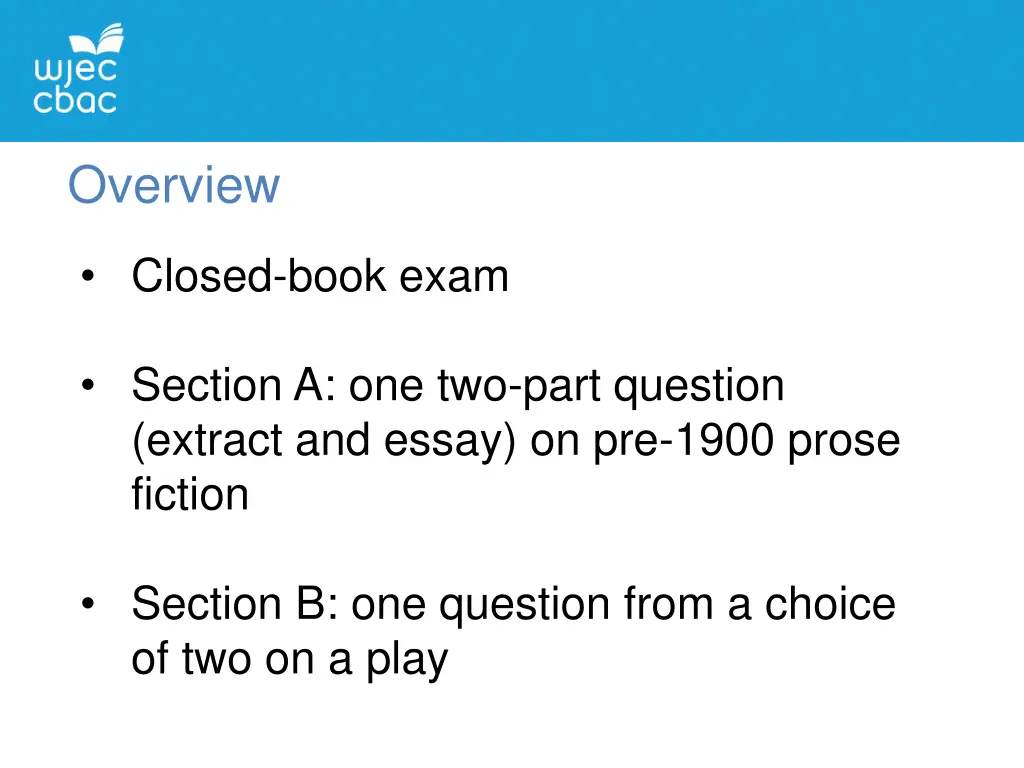1024x768 pixels.
Task: Click the word 'exam' in the first bullet
Action: (x=454, y=278)
